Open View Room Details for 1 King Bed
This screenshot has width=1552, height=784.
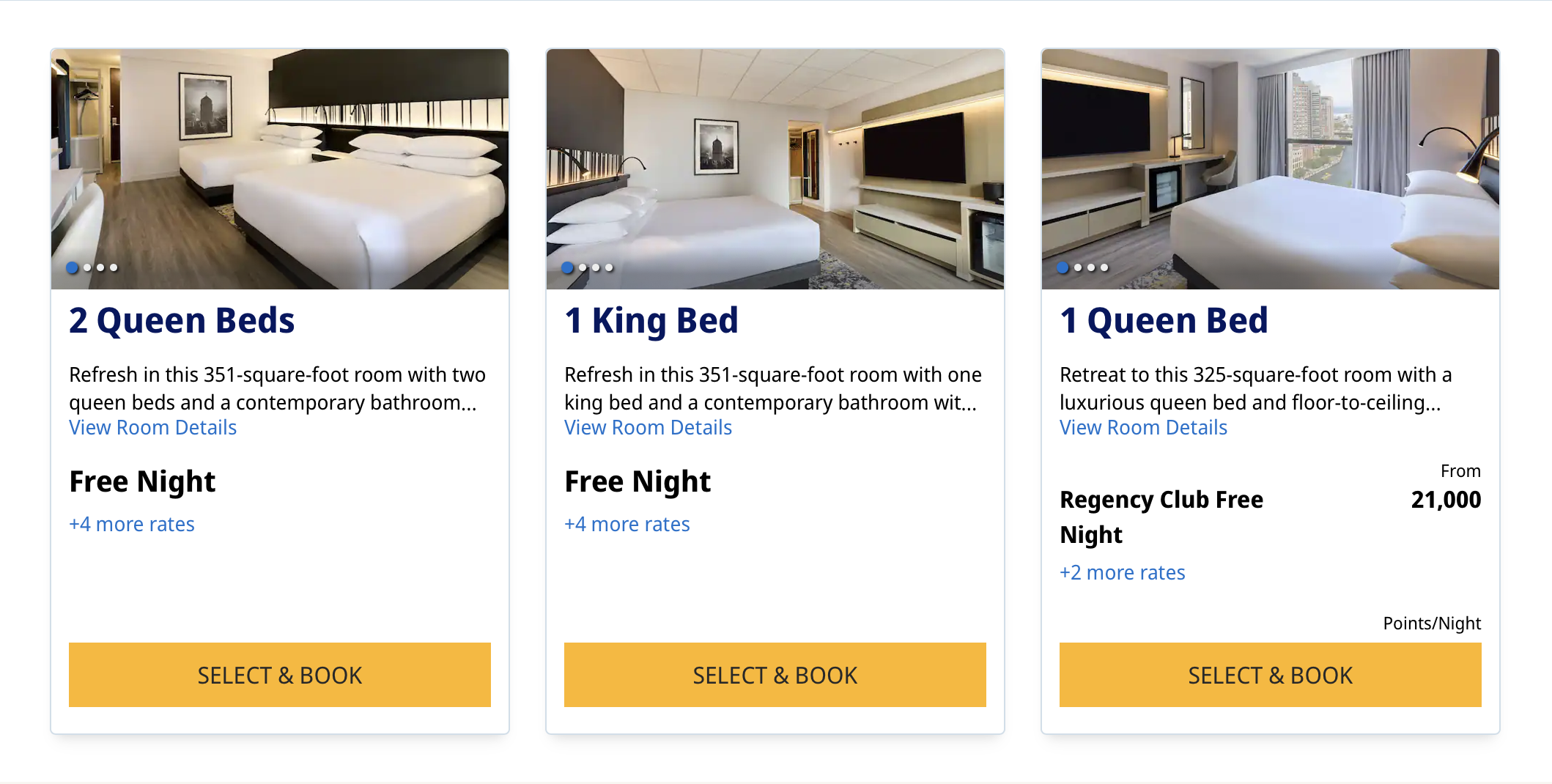tap(647, 427)
